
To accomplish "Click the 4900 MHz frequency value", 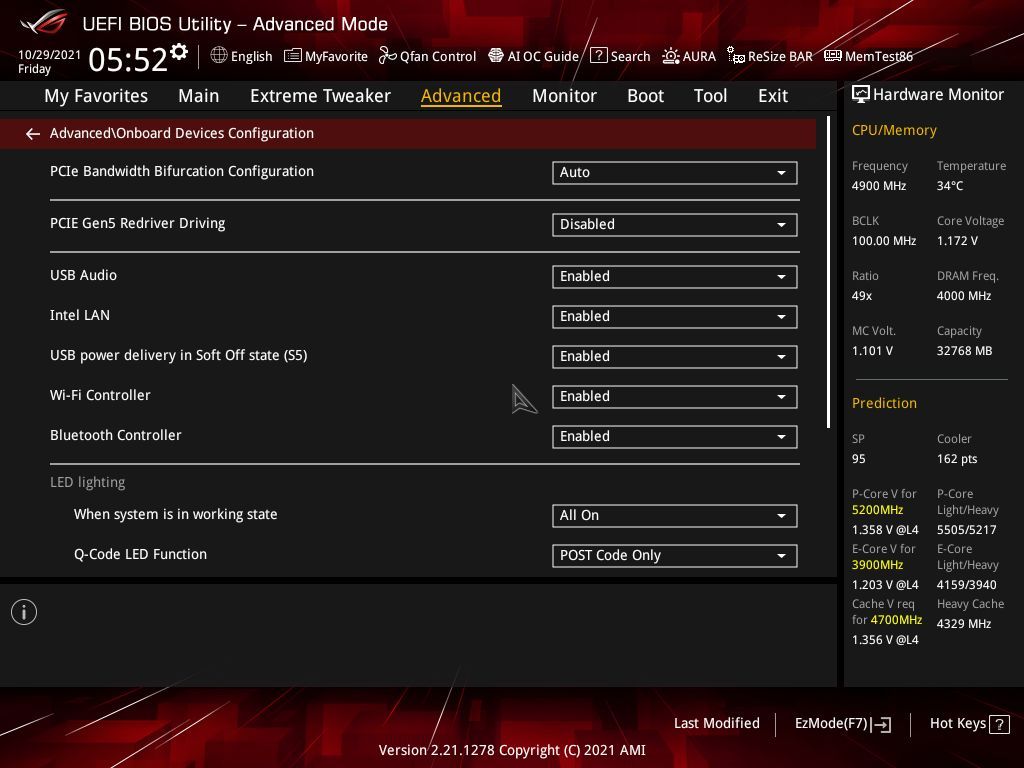I will click(x=878, y=186).
